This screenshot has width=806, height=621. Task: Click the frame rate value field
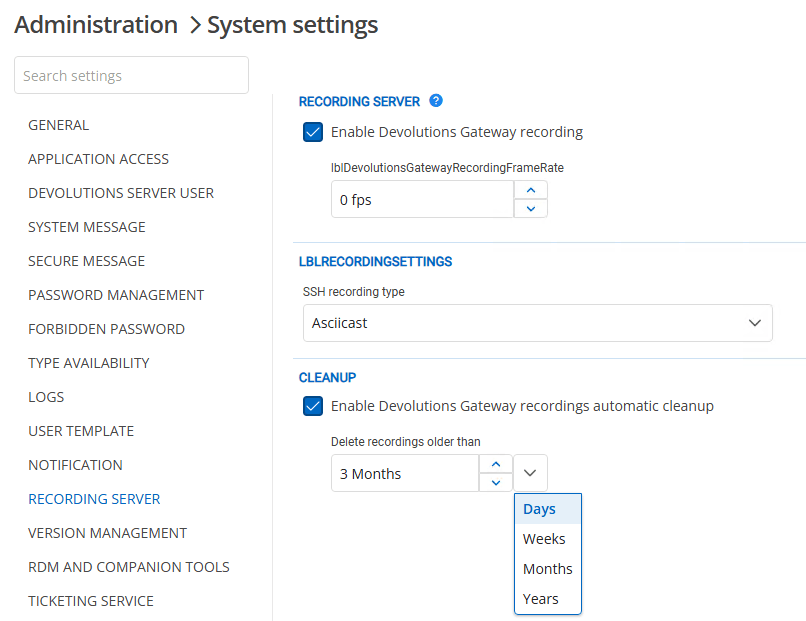420,199
